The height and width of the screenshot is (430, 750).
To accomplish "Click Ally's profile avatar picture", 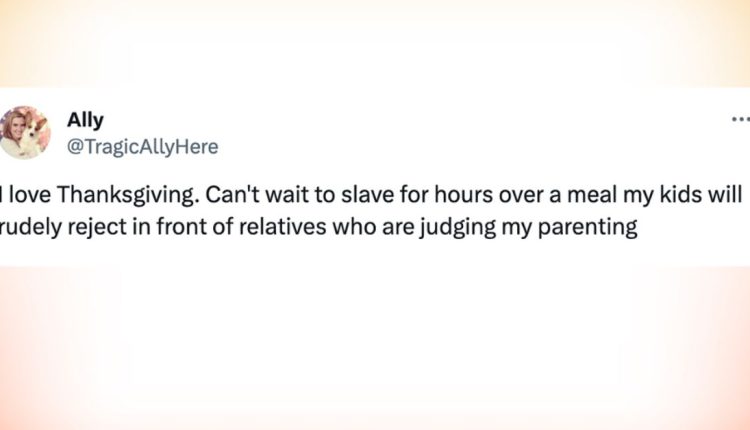I will (26, 132).
